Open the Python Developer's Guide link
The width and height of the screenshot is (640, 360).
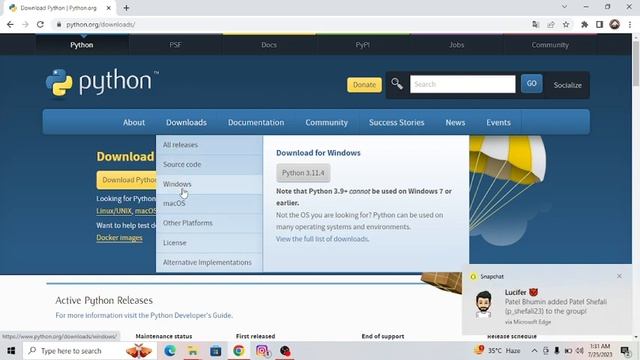point(191,315)
